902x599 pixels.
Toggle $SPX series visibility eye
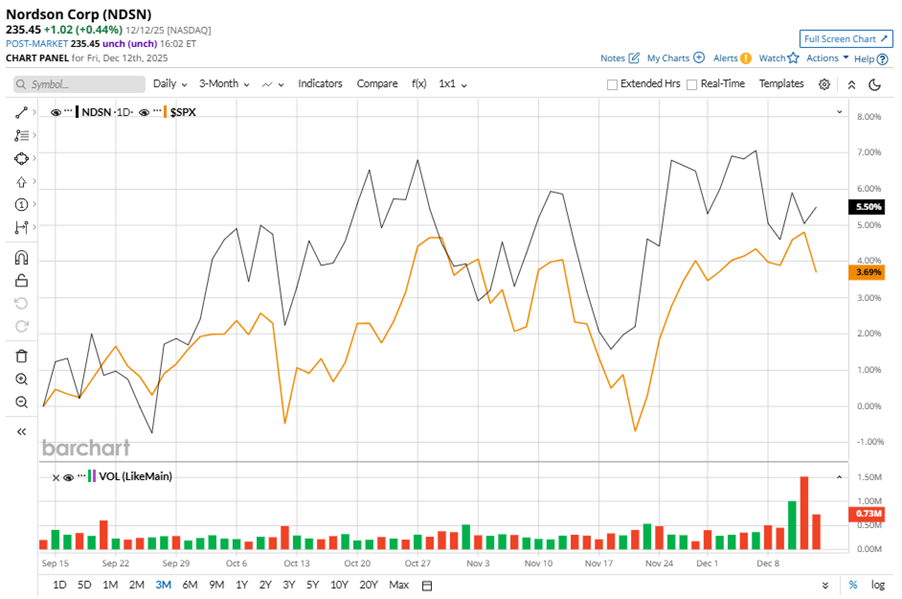tap(144, 113)
